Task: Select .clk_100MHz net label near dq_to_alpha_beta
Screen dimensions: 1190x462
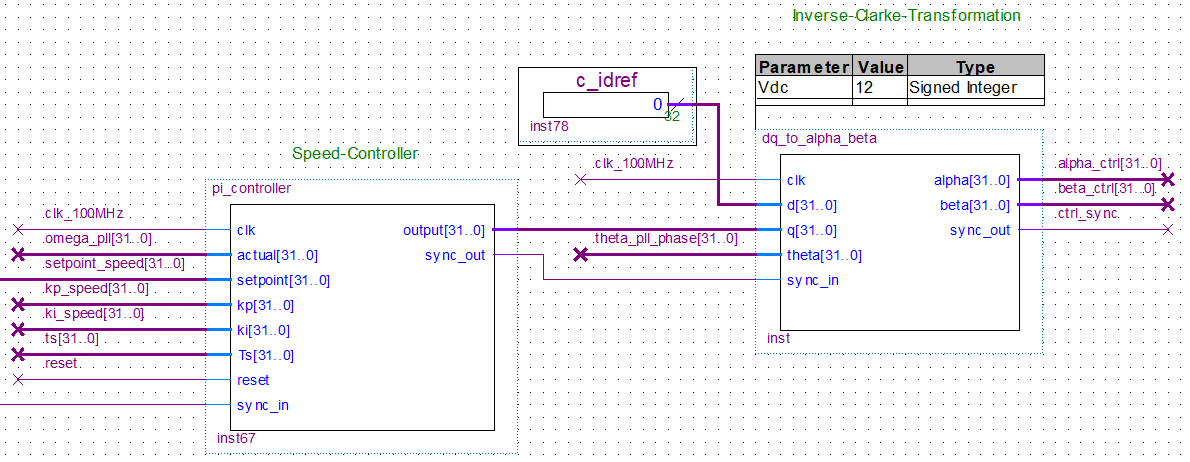Action: [633, 163]
